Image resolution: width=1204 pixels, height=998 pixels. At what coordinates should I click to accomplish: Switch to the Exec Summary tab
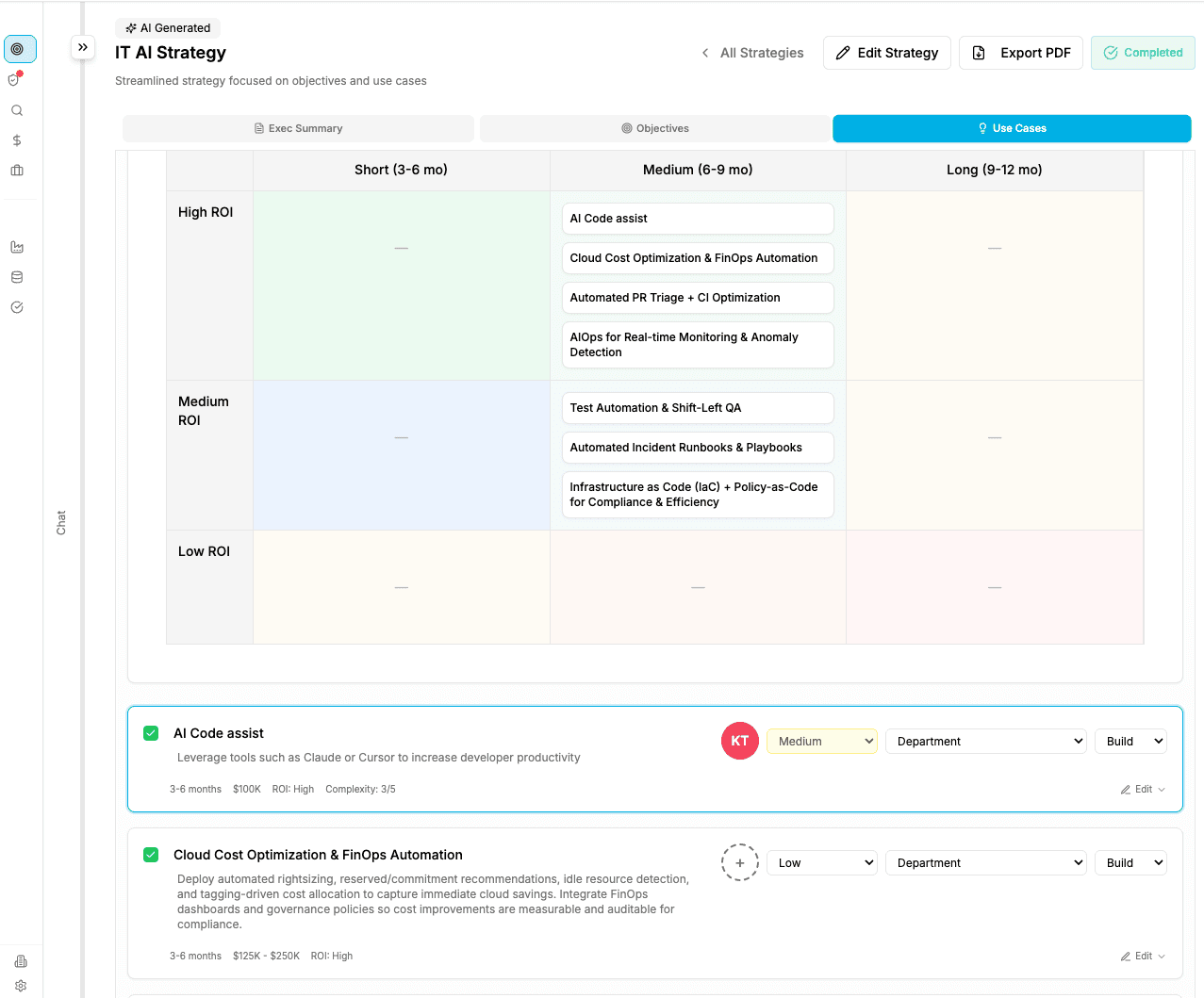pos(298,128)
